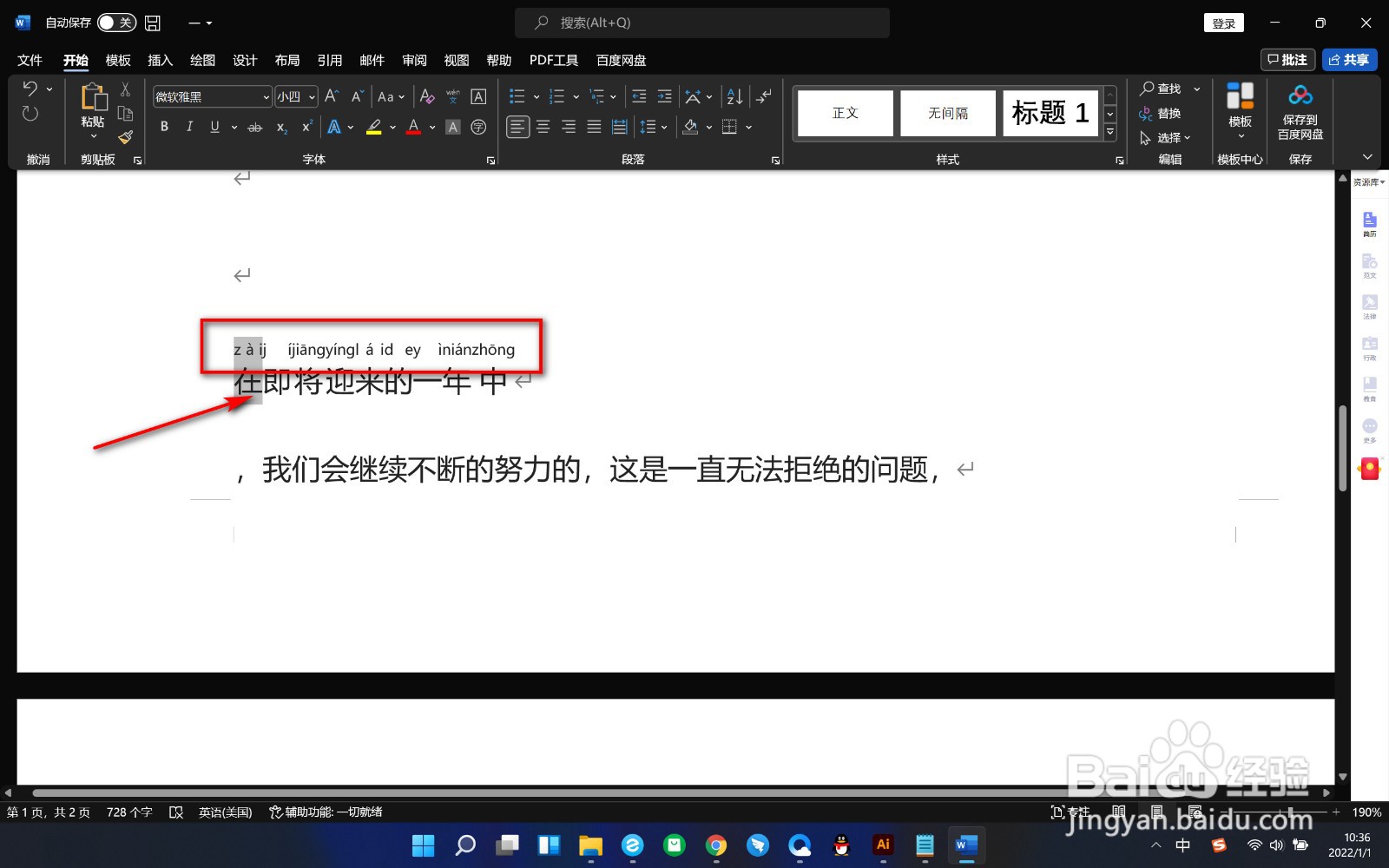The image size is (1389, 868).
Task: Open the 简历 resume resource icon
Action: (x=1370, y=224)
